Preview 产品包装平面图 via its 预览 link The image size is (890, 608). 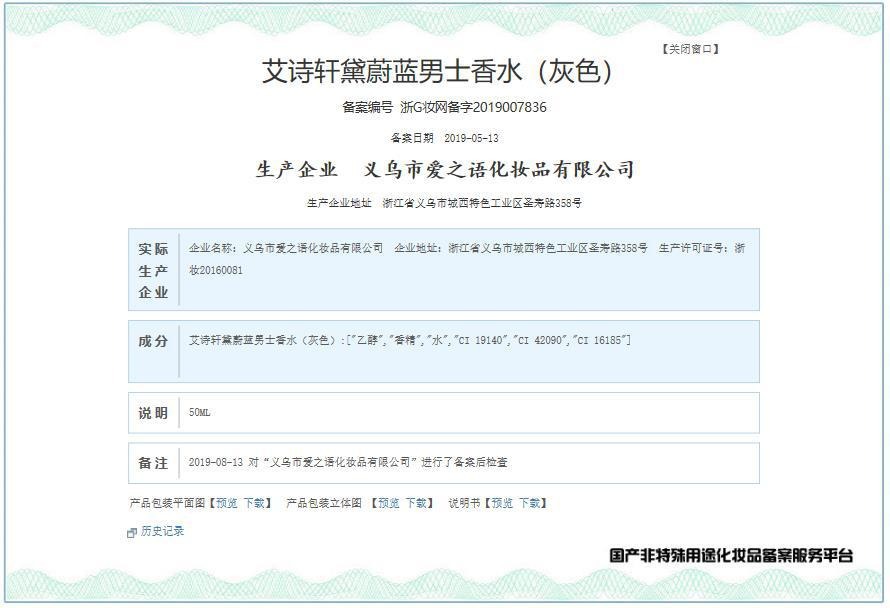point(227,503)
